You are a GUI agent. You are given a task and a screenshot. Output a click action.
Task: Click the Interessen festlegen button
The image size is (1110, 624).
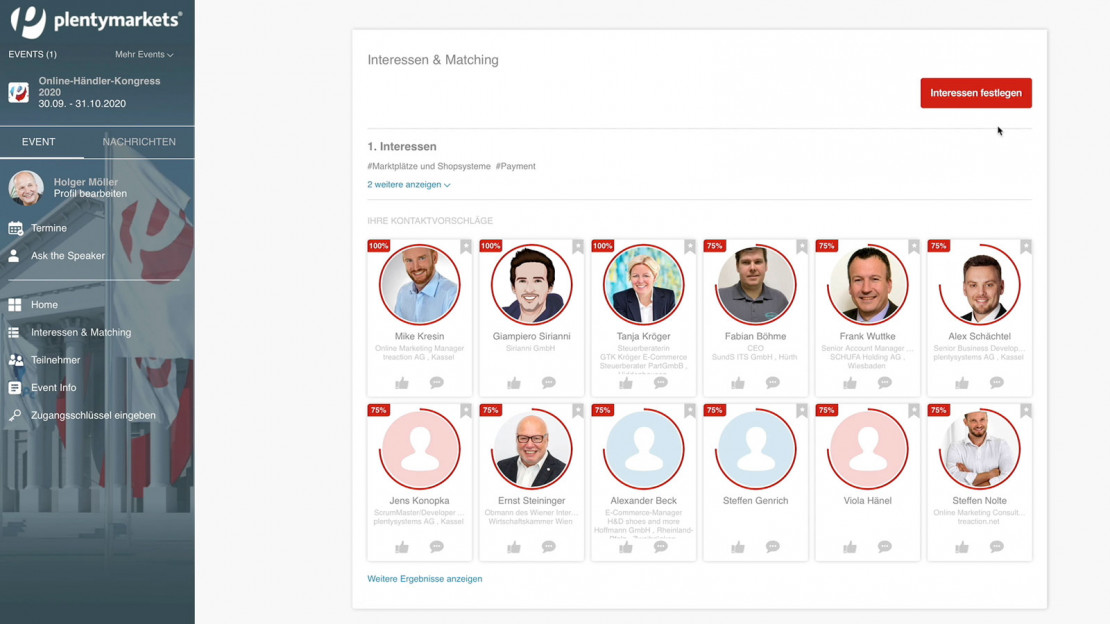(x=975, y=93)
